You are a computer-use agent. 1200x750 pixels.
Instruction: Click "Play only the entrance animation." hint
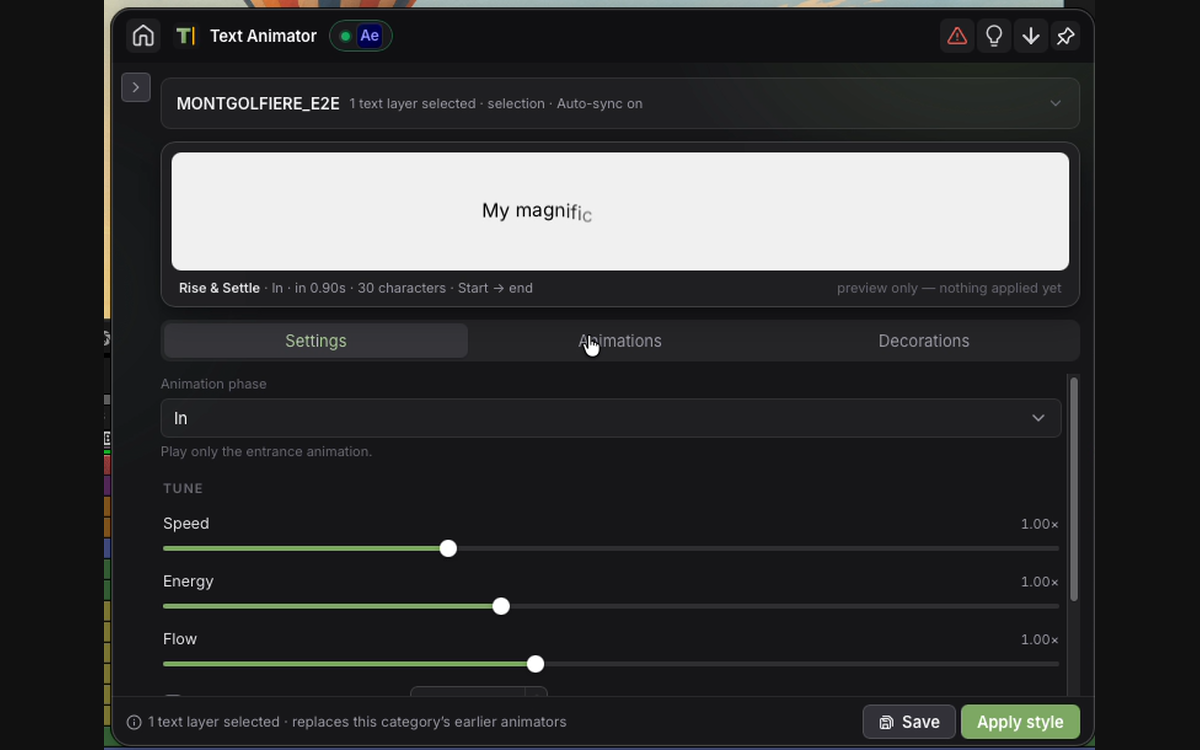pyautogui.click(x=266, y=451)
